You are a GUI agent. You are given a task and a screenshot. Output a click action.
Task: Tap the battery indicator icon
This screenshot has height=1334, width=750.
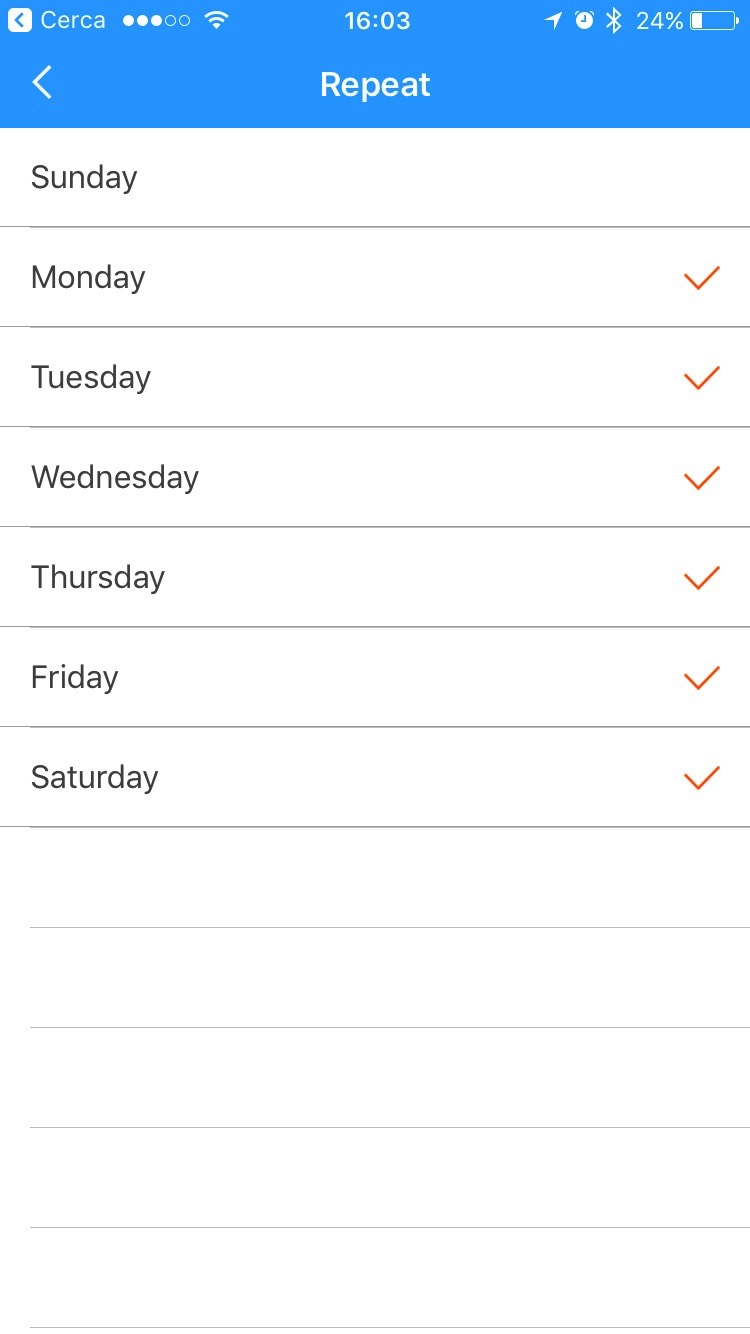pos(714,20)
